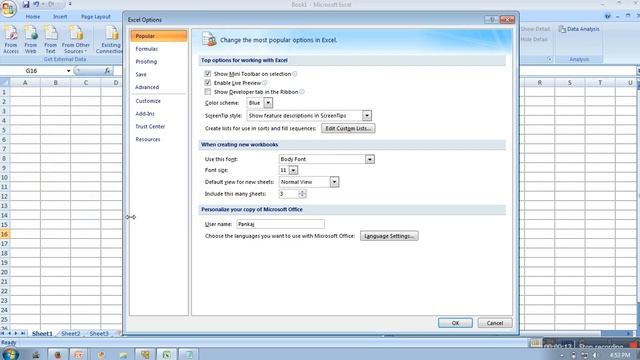Image resolution: width=640 pixels, height=360 pixels.
Task: Open the Customize Quick Access Toolbar arrow
Action: pos(70,4)
